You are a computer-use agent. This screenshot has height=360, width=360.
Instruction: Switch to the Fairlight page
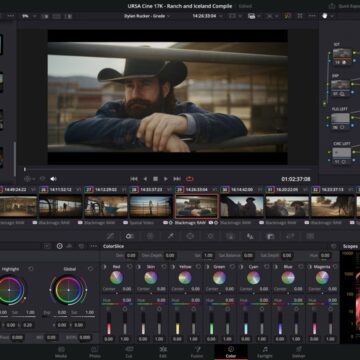tap(265, 352)
